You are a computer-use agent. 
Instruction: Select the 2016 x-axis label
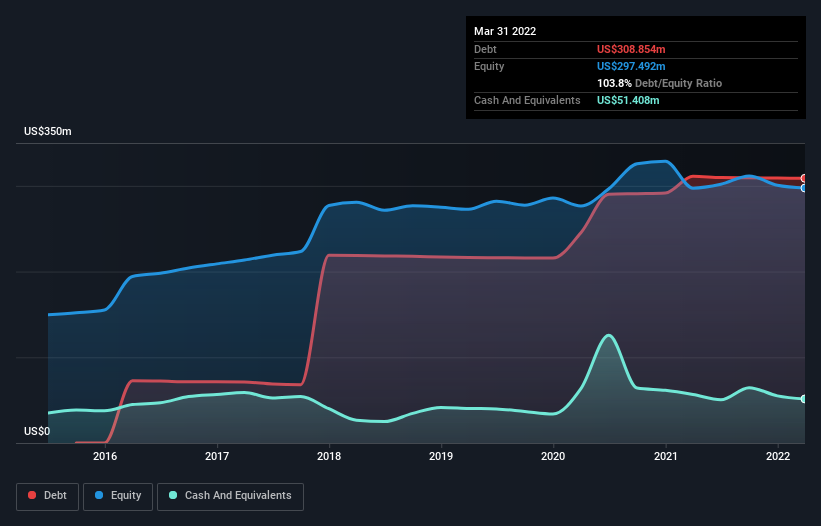[x=105, y=456]
